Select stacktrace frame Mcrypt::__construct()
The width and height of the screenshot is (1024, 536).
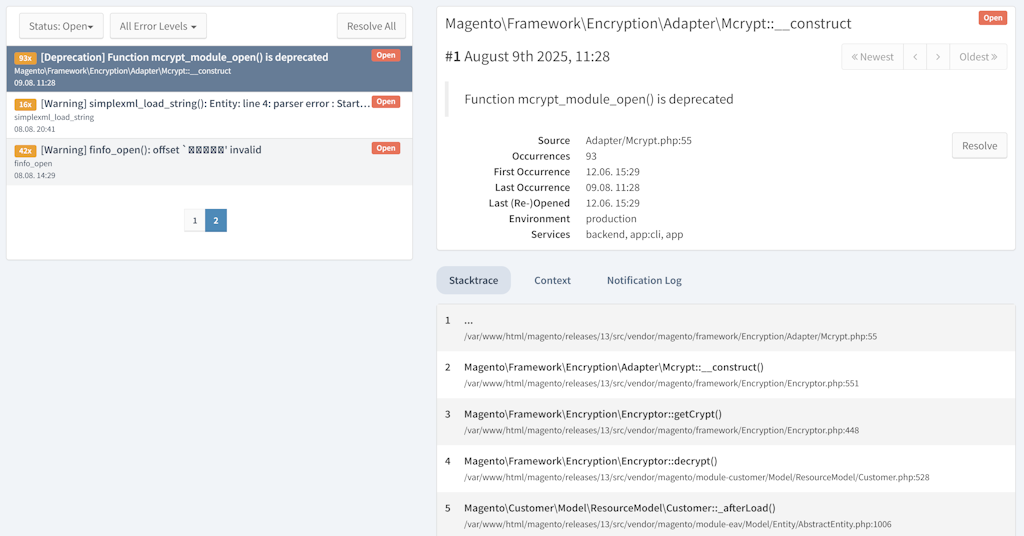pyautogui.click(x=726, y=375)
